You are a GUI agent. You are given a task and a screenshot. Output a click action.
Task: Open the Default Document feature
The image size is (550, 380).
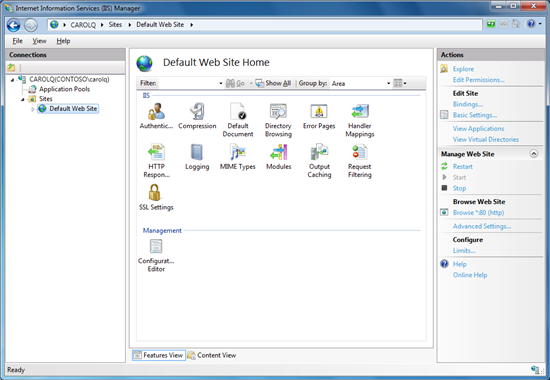[238, 120]
